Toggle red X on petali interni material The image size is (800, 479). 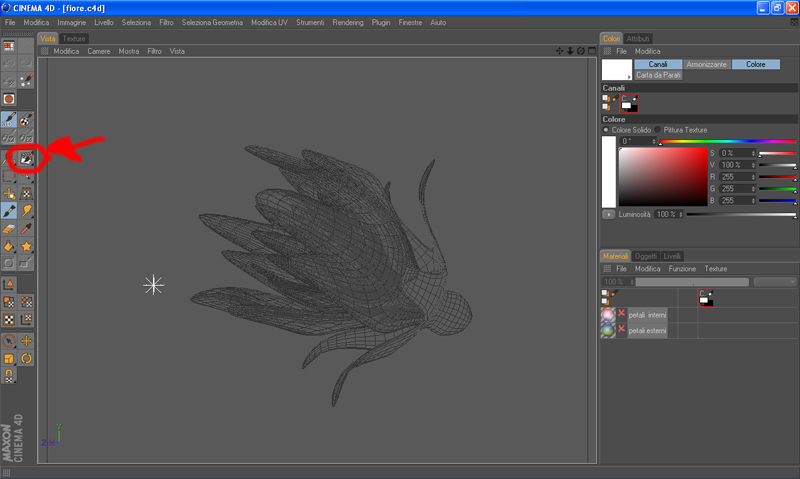621,314
